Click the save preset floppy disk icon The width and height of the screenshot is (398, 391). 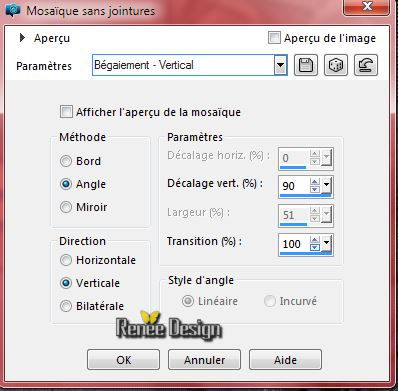306,65
